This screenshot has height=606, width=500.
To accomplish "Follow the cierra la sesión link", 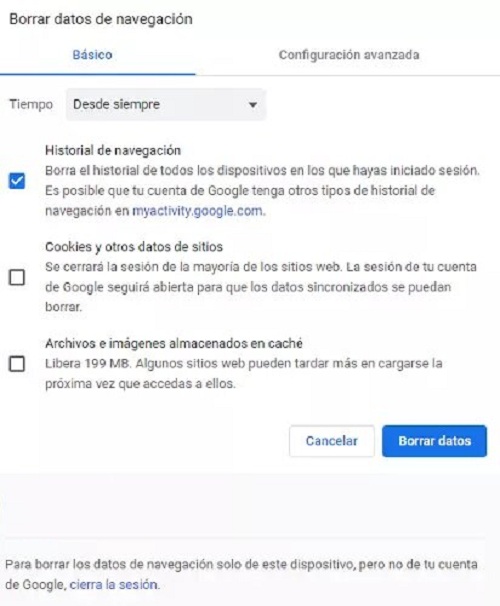I will pyautogui.click(x=114, y=584).
